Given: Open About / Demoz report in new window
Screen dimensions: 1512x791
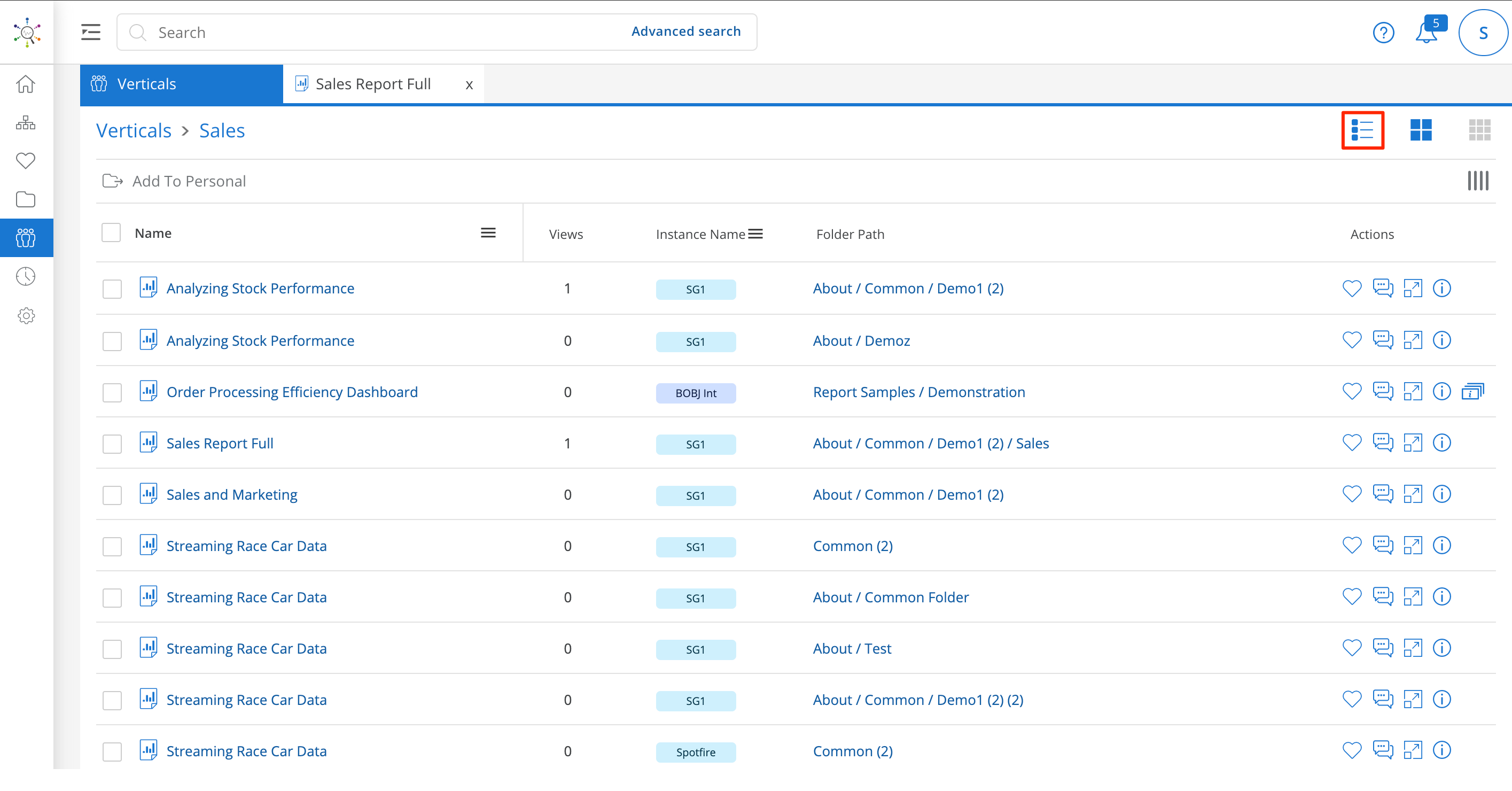Looking at the screenshot, I should [1413, 340].
